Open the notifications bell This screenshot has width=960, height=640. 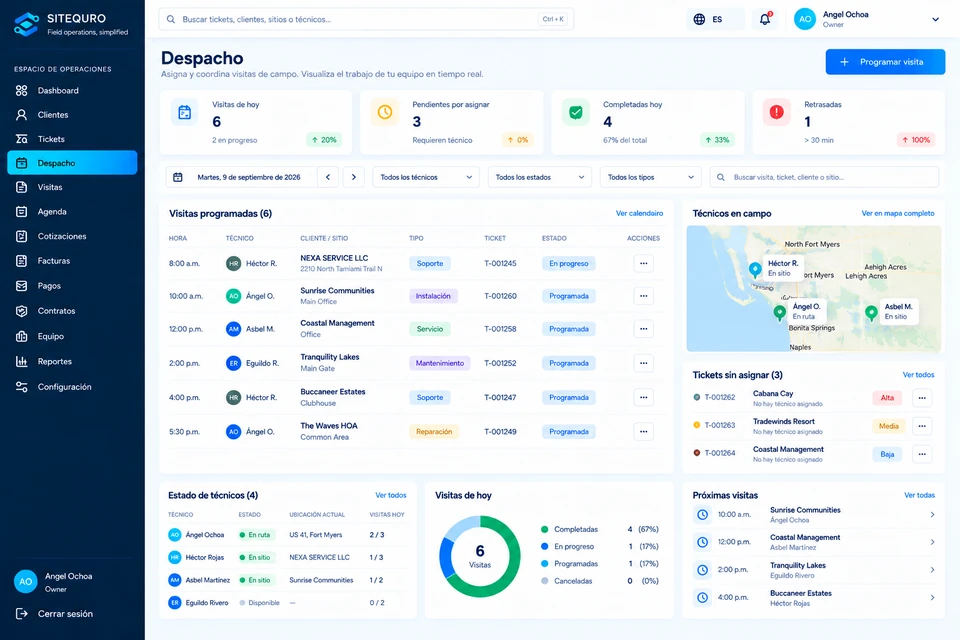point(765,19)
